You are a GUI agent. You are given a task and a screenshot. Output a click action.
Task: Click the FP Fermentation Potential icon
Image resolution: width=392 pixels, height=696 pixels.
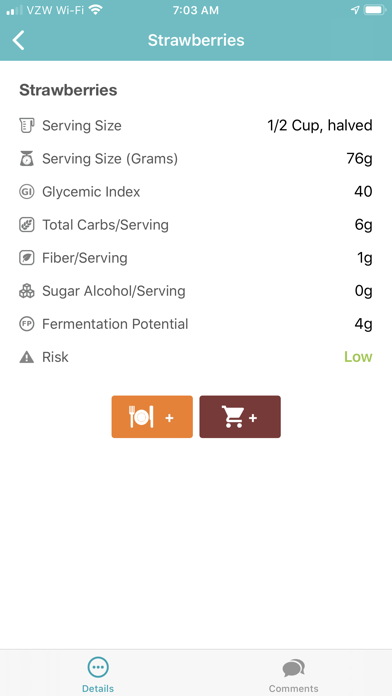(x=27, y=324)
